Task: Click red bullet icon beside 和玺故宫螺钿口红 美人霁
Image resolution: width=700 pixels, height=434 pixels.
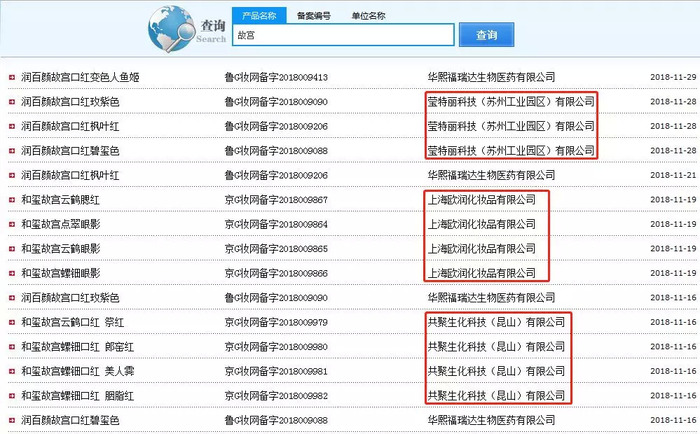Action: click(x=12, y=371)
